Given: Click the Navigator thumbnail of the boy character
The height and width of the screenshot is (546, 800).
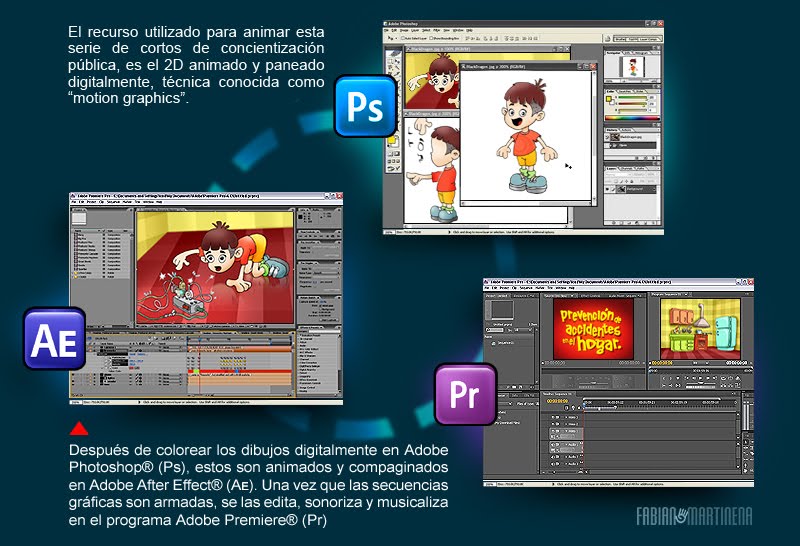Looking at the screenshot, I should tap(632, 67).
